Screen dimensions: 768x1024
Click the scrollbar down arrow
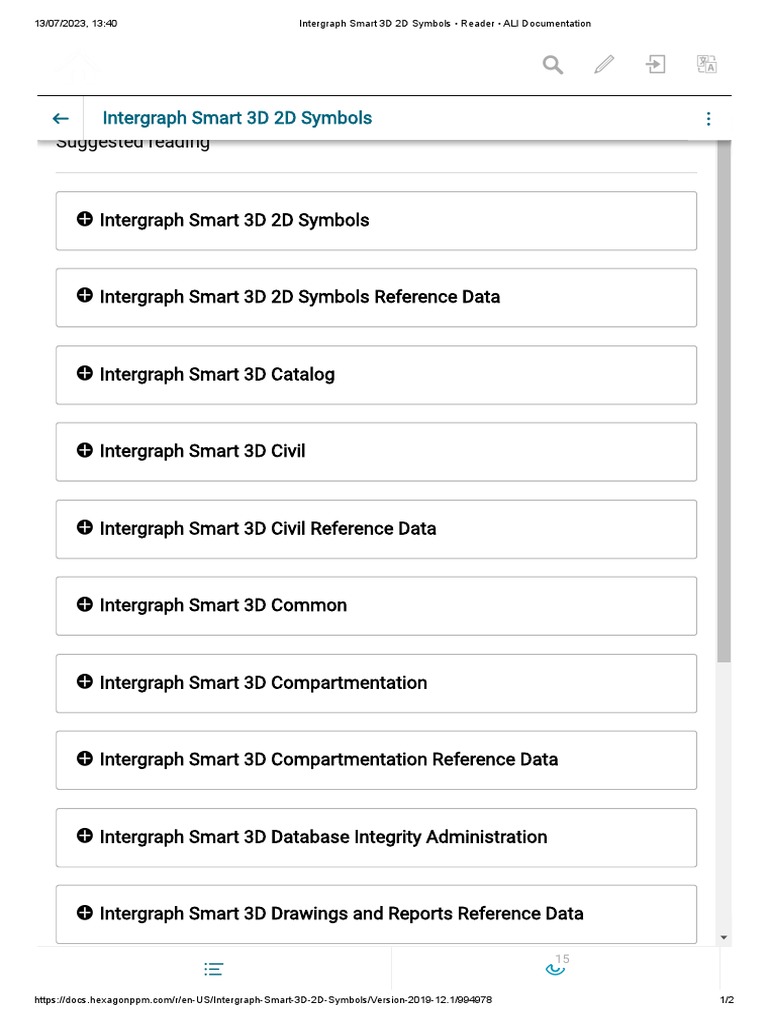tap(724, 937)
